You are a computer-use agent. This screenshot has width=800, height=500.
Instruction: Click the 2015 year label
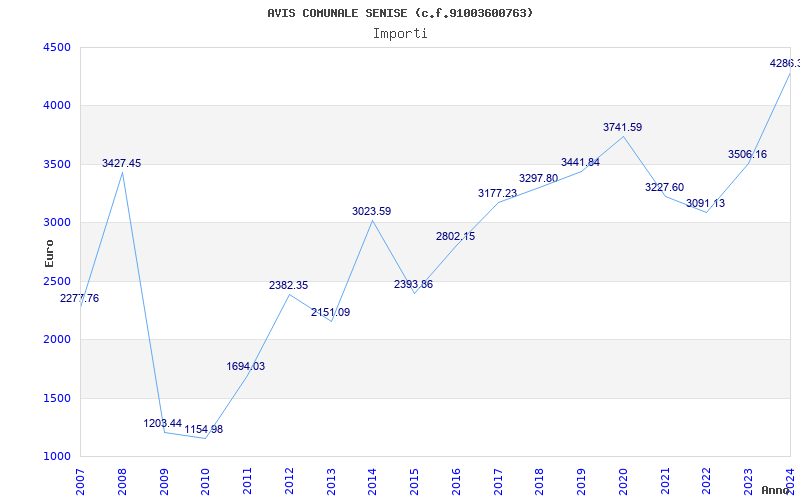coord(414,482)
